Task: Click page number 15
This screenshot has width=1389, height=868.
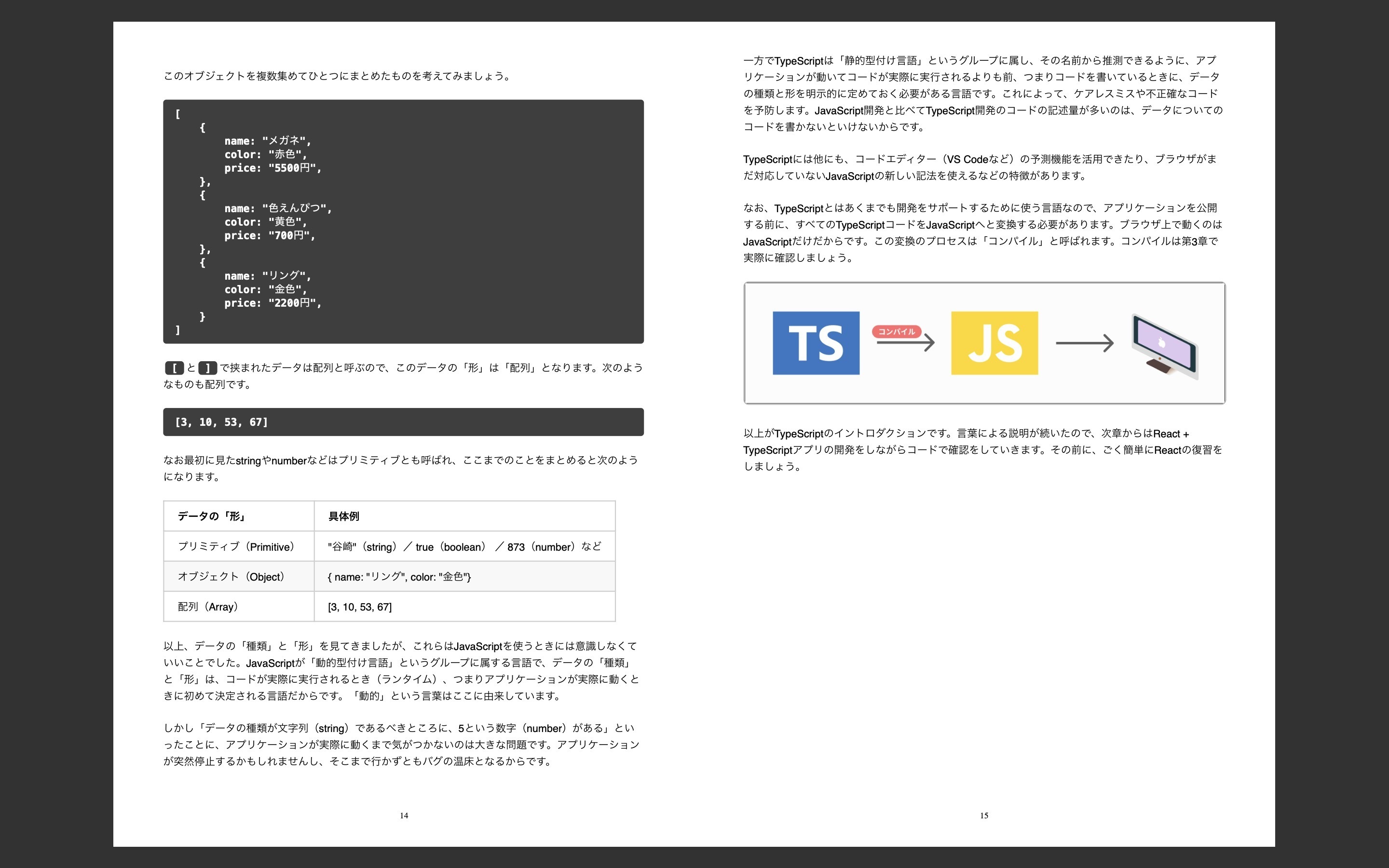Action: pos(984,815)
